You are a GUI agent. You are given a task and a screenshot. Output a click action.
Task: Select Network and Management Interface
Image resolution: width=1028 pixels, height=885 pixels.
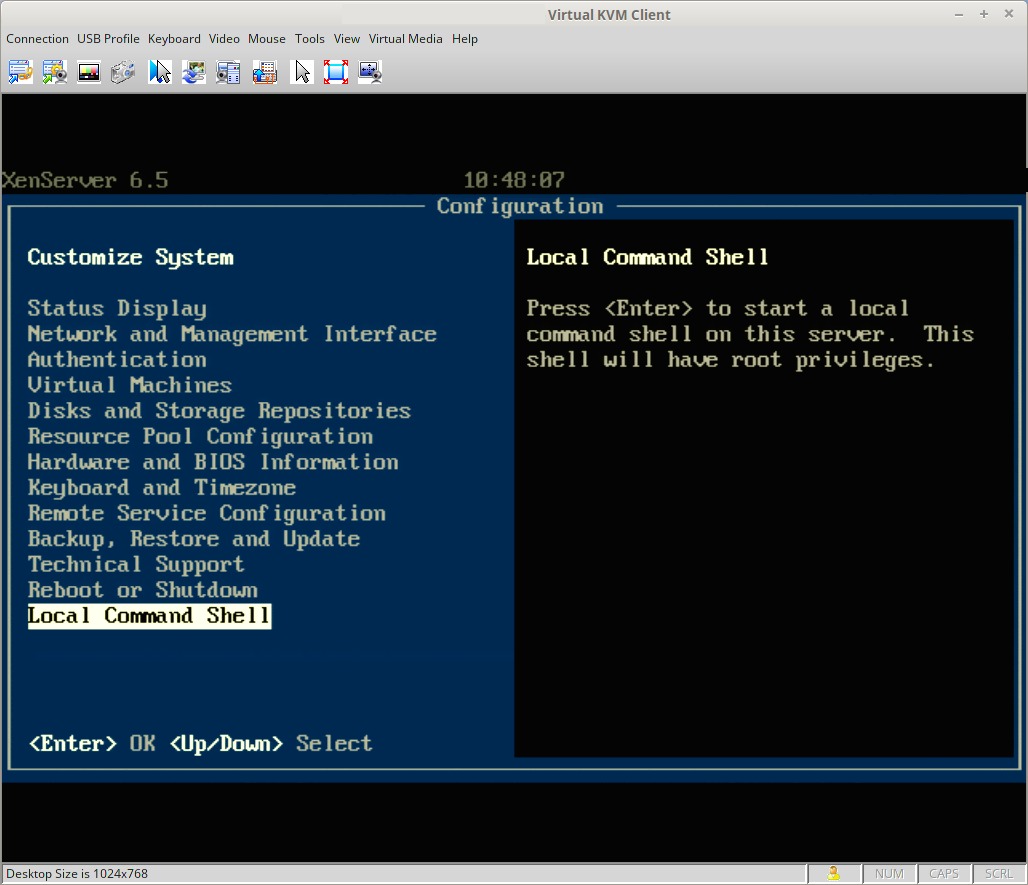(x=232, y=334)
